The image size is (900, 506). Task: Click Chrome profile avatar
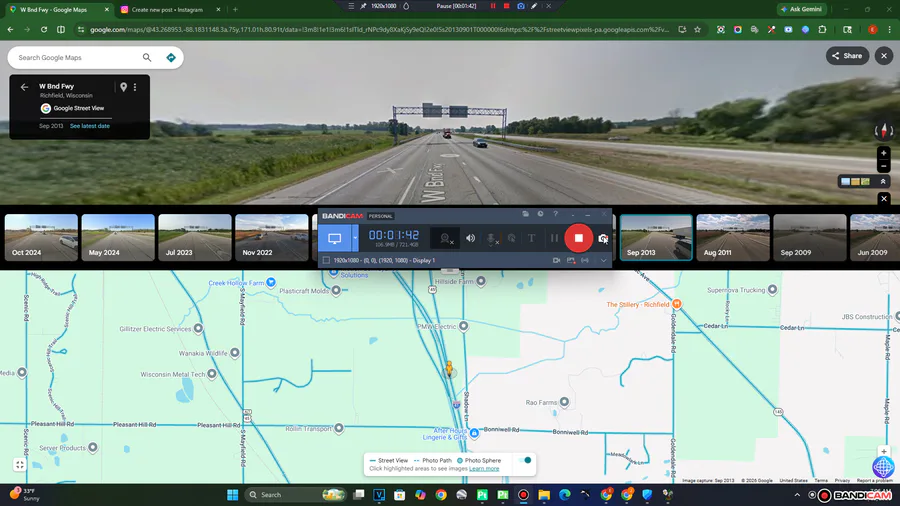[x=872, y=29]
